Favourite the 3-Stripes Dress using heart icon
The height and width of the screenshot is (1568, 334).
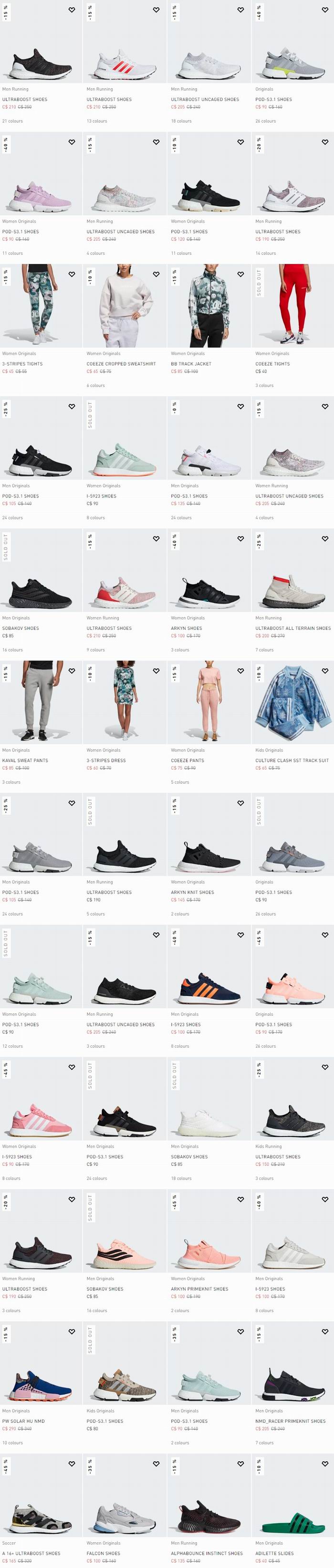(x=156, y=670)
